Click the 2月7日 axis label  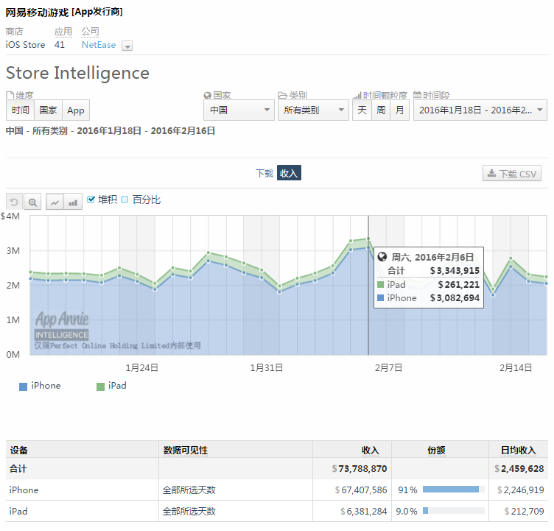tap(389, 368)
